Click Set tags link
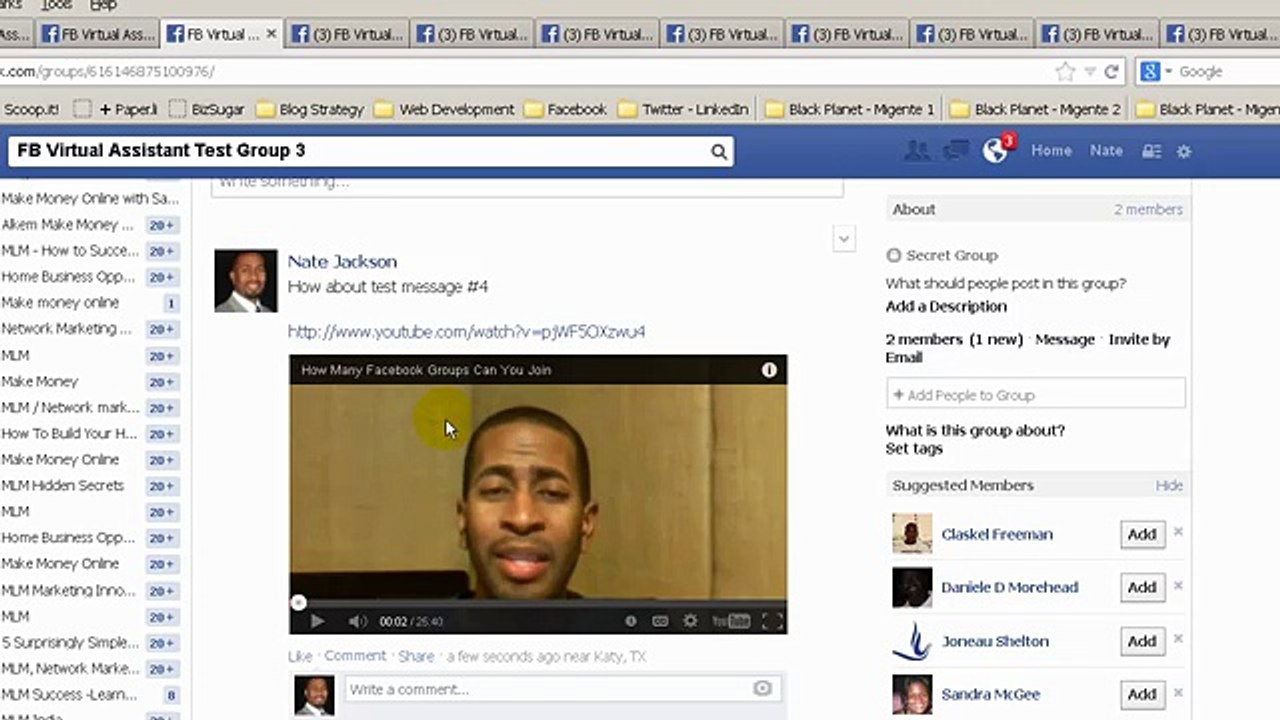 [914, 449]
